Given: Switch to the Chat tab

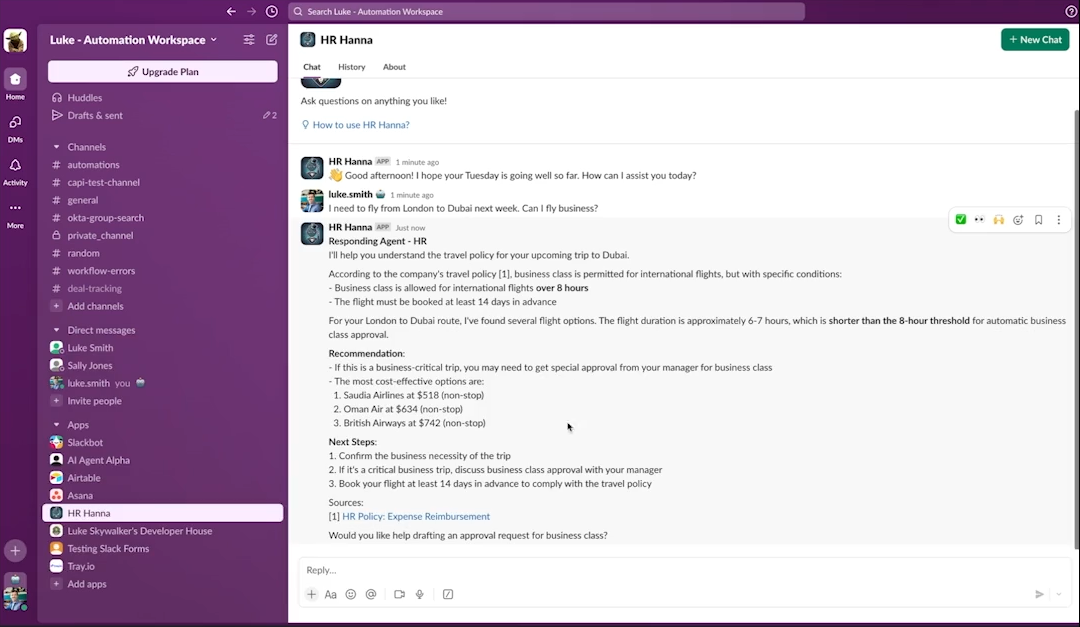Looking at the screenshot, I should [x=312, y=67].
